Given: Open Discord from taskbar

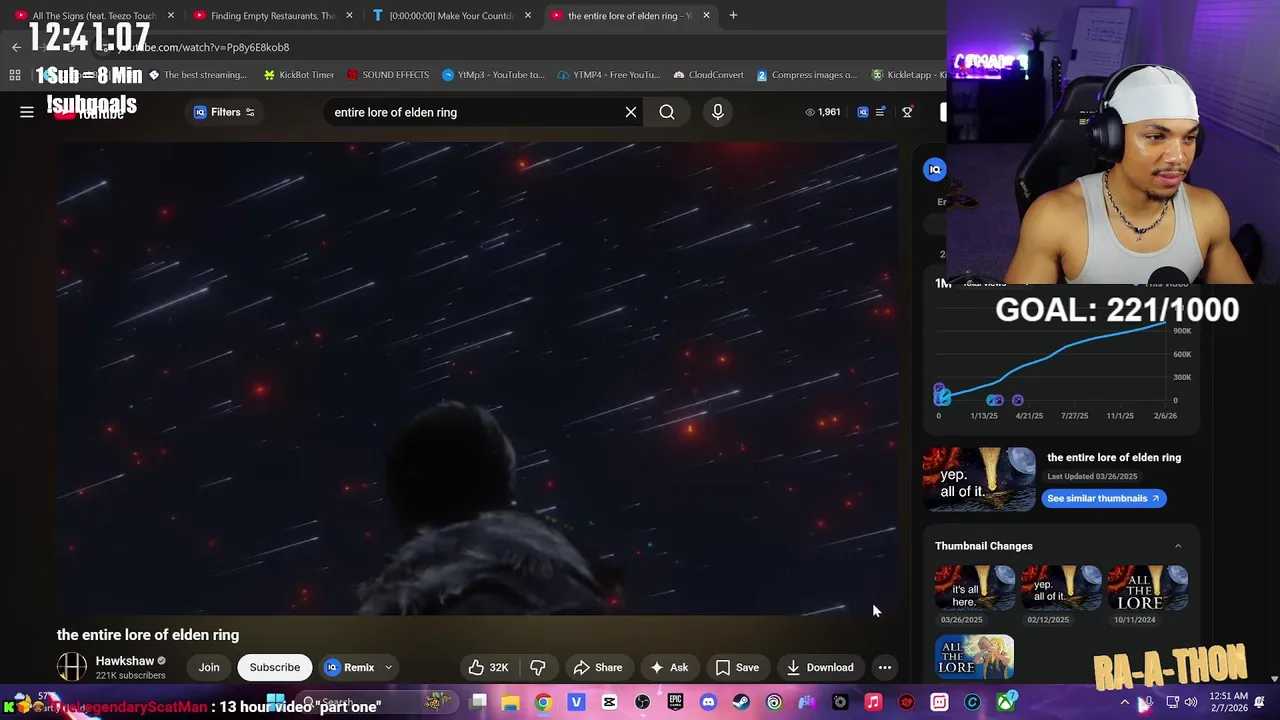Looking at the screenshot, I should pyautogui.click(x=708, y=703).
